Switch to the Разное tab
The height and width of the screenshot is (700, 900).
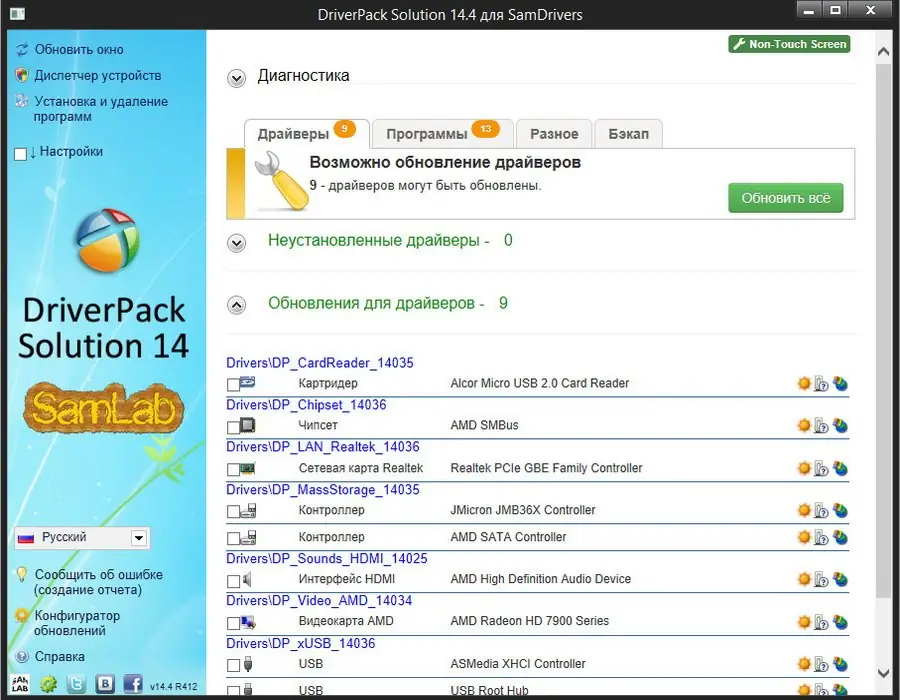click(554, 134)
